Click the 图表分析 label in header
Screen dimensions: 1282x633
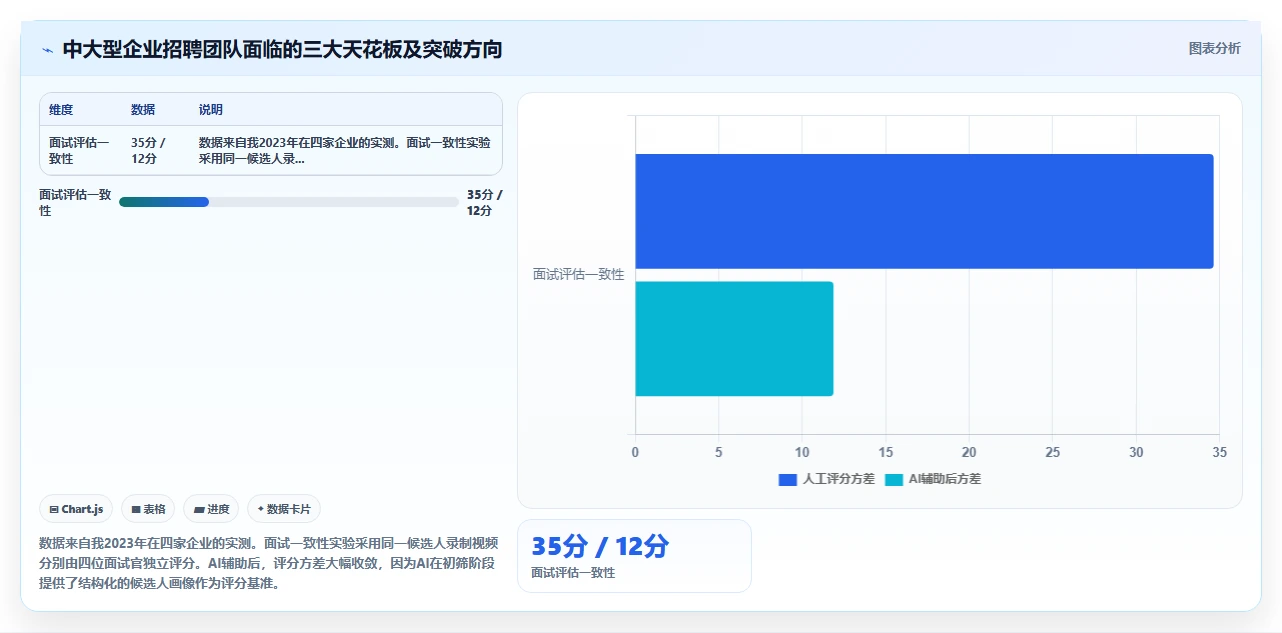[1214, 48]
